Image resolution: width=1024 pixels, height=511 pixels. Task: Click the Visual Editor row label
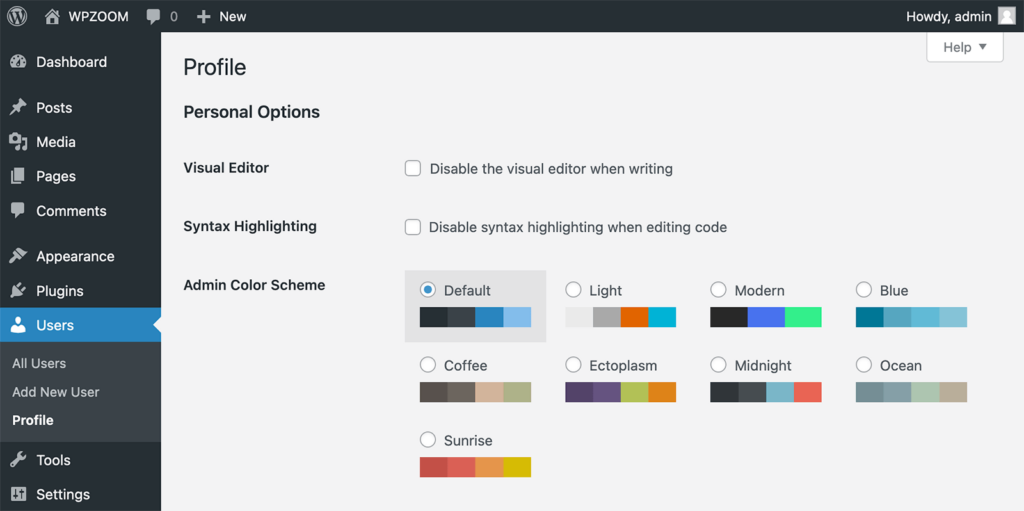tap(226, 168)
